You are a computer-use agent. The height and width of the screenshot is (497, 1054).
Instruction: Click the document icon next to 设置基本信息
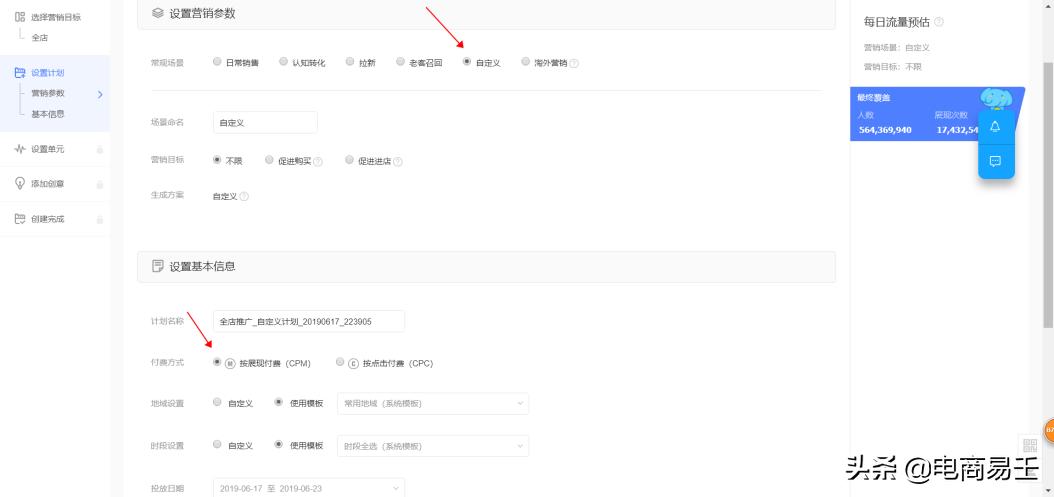158,266
